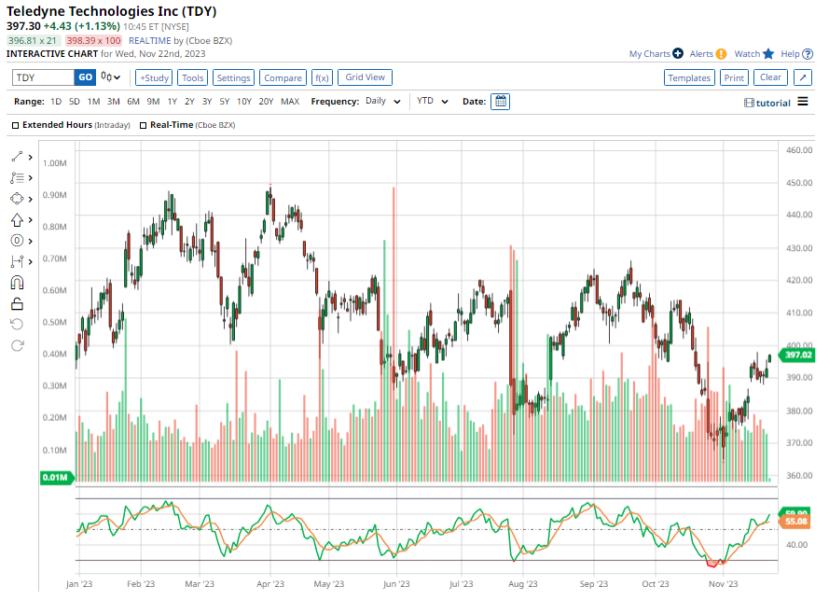829x600 pixels.
Task: Click the green 397.02 price marker
Action: coord(797,355)
